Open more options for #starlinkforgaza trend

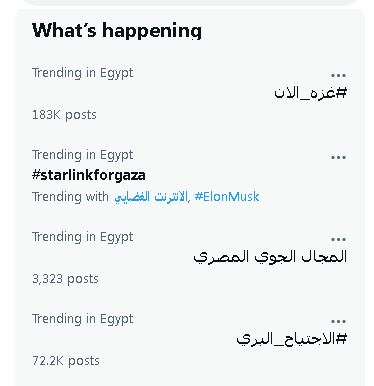point(338,157)
